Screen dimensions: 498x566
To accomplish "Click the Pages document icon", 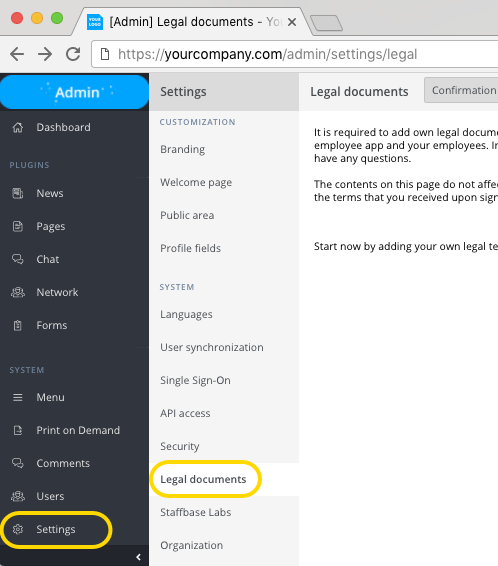I will (18, 226).
